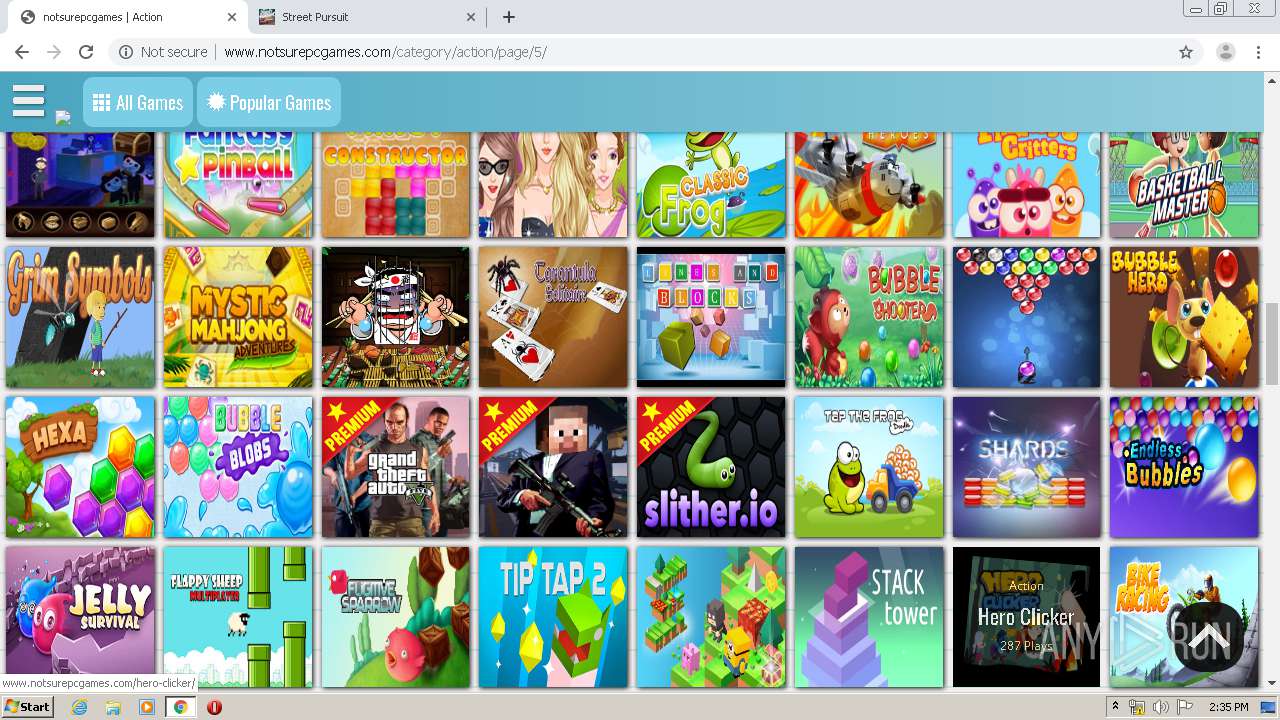
Task: Open the Bike Racing game tile
Action: pyautogui.click(x=1184, y=617)
